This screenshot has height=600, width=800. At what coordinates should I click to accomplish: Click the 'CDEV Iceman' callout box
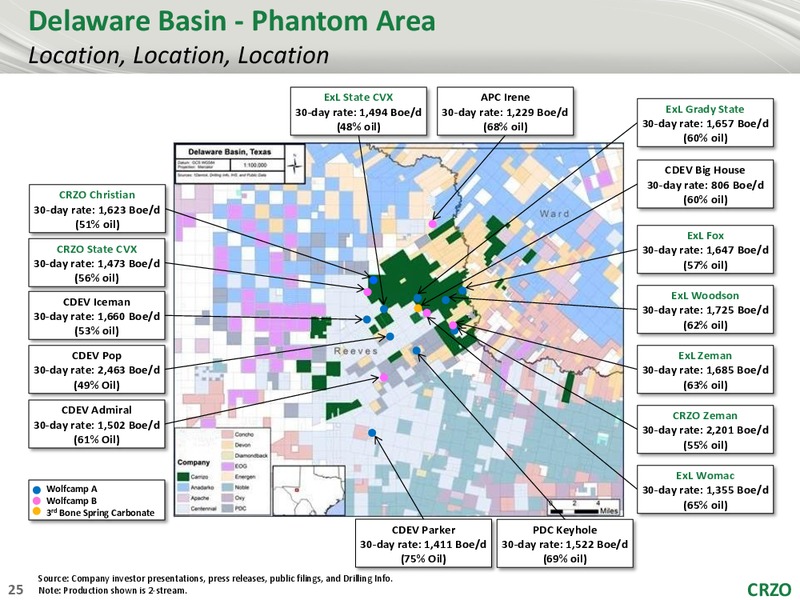pyautogui.click(x=97, y=315)
